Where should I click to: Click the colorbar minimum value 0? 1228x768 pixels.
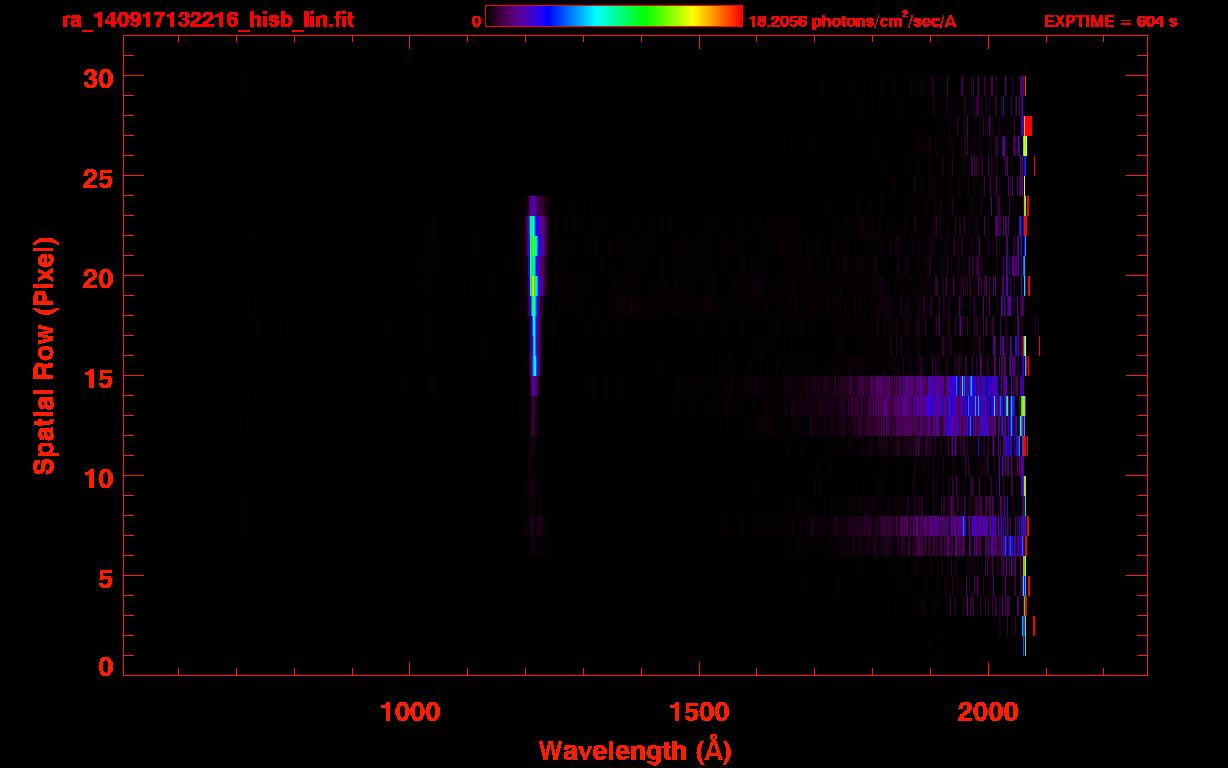pyautogui.click(x=476, y=21)
